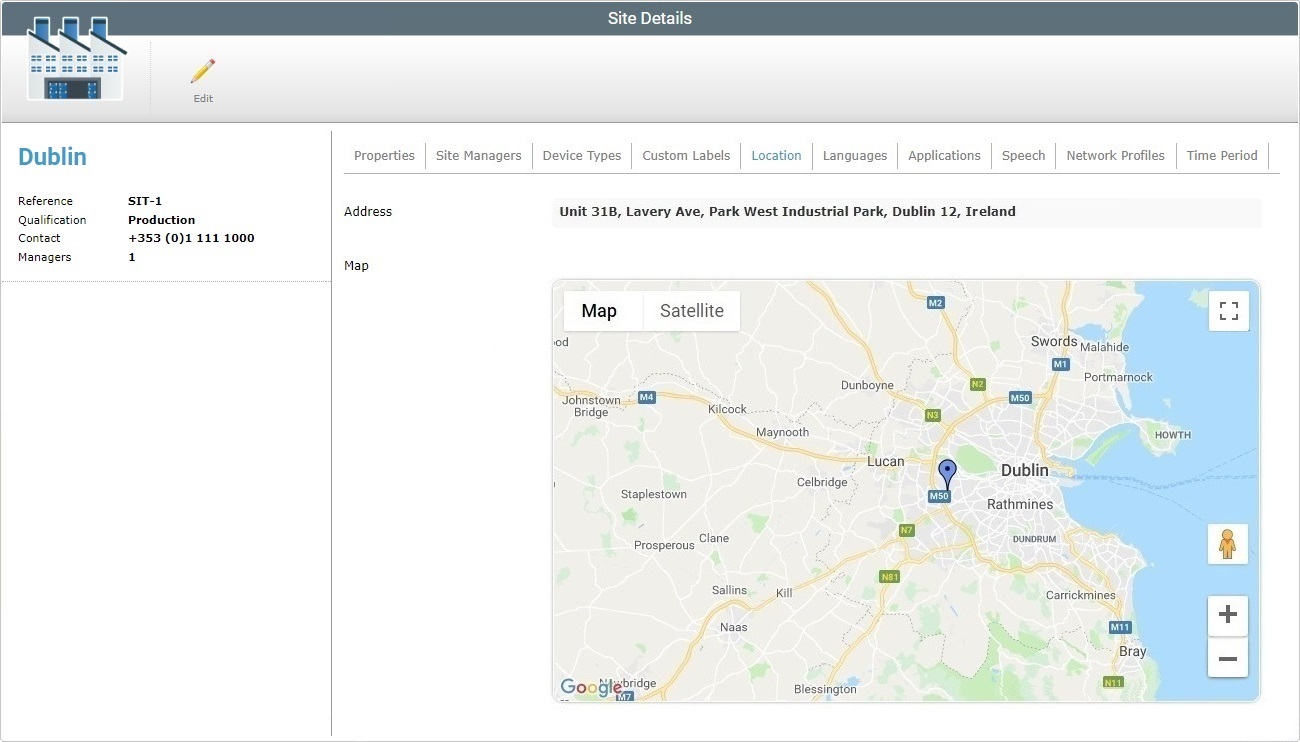
Task: Enter fullscreen mode on the map
Action: (1228, 310)
